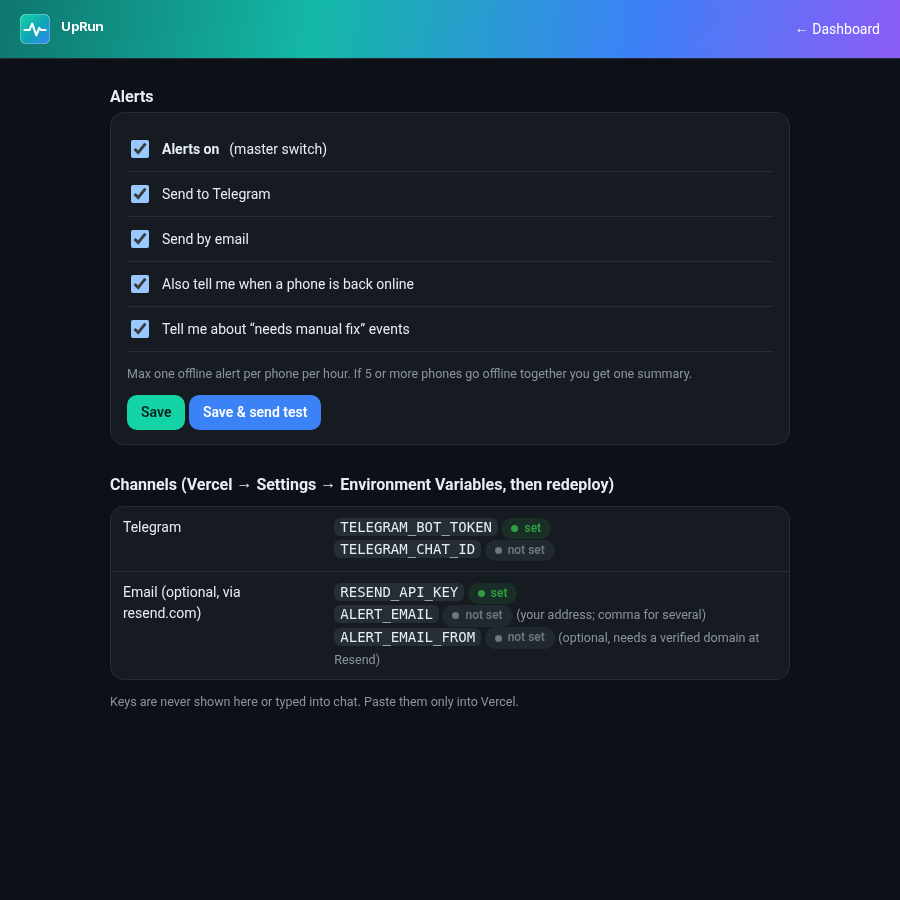Click the green Save button
The image size is (900, 900).
click(156, 412)
